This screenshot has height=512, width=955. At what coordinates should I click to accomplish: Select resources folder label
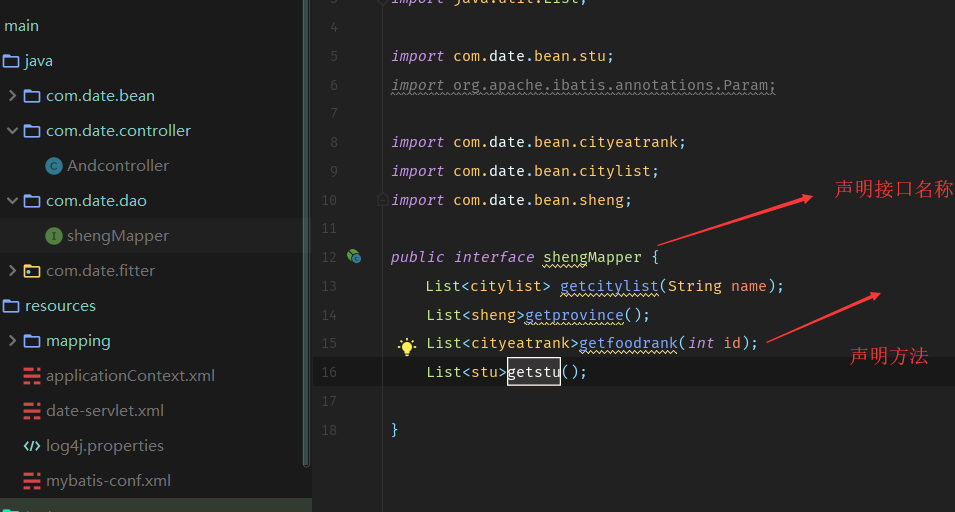(60, 306)
